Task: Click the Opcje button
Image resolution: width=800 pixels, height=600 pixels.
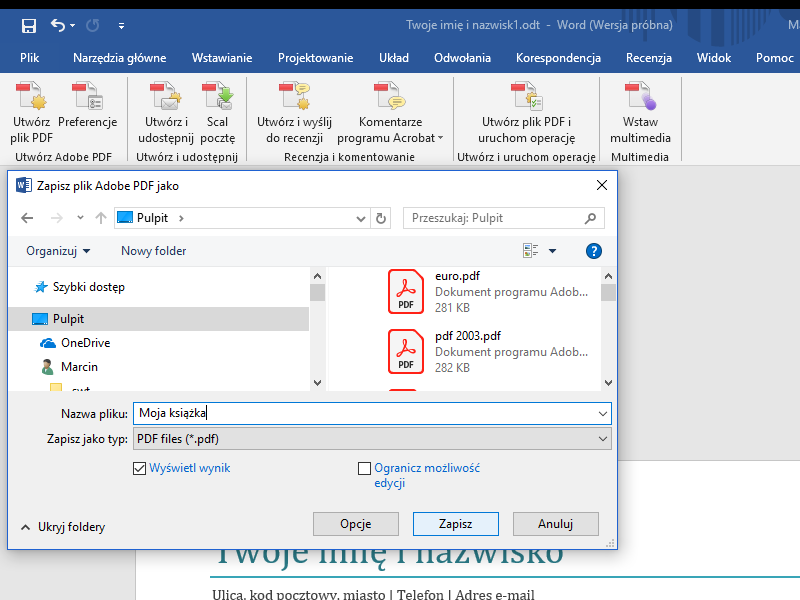Action: pos(356,524)
